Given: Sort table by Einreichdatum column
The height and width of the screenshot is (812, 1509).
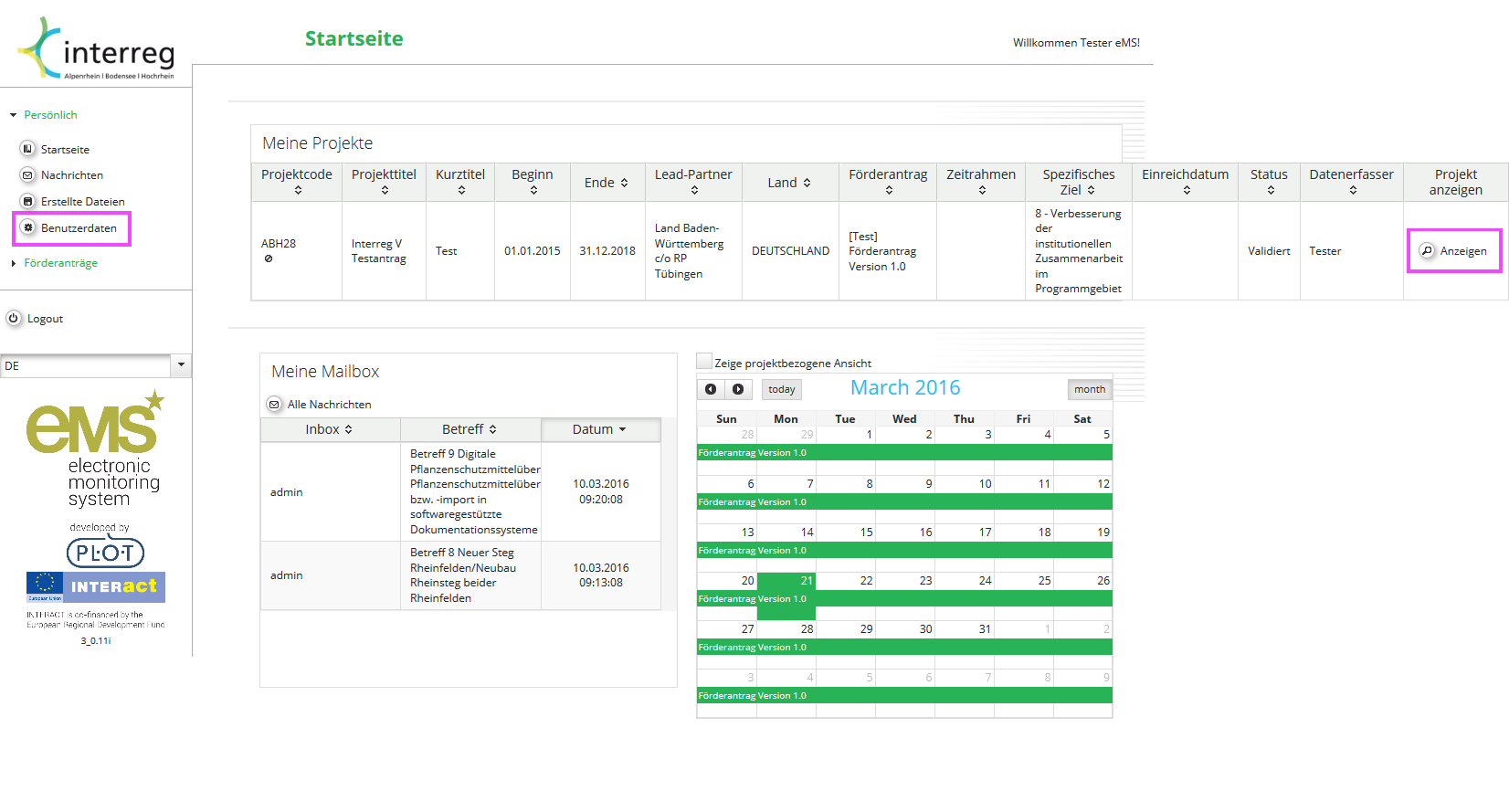Looking at the screenshot, I should (x=1186, y=182).
